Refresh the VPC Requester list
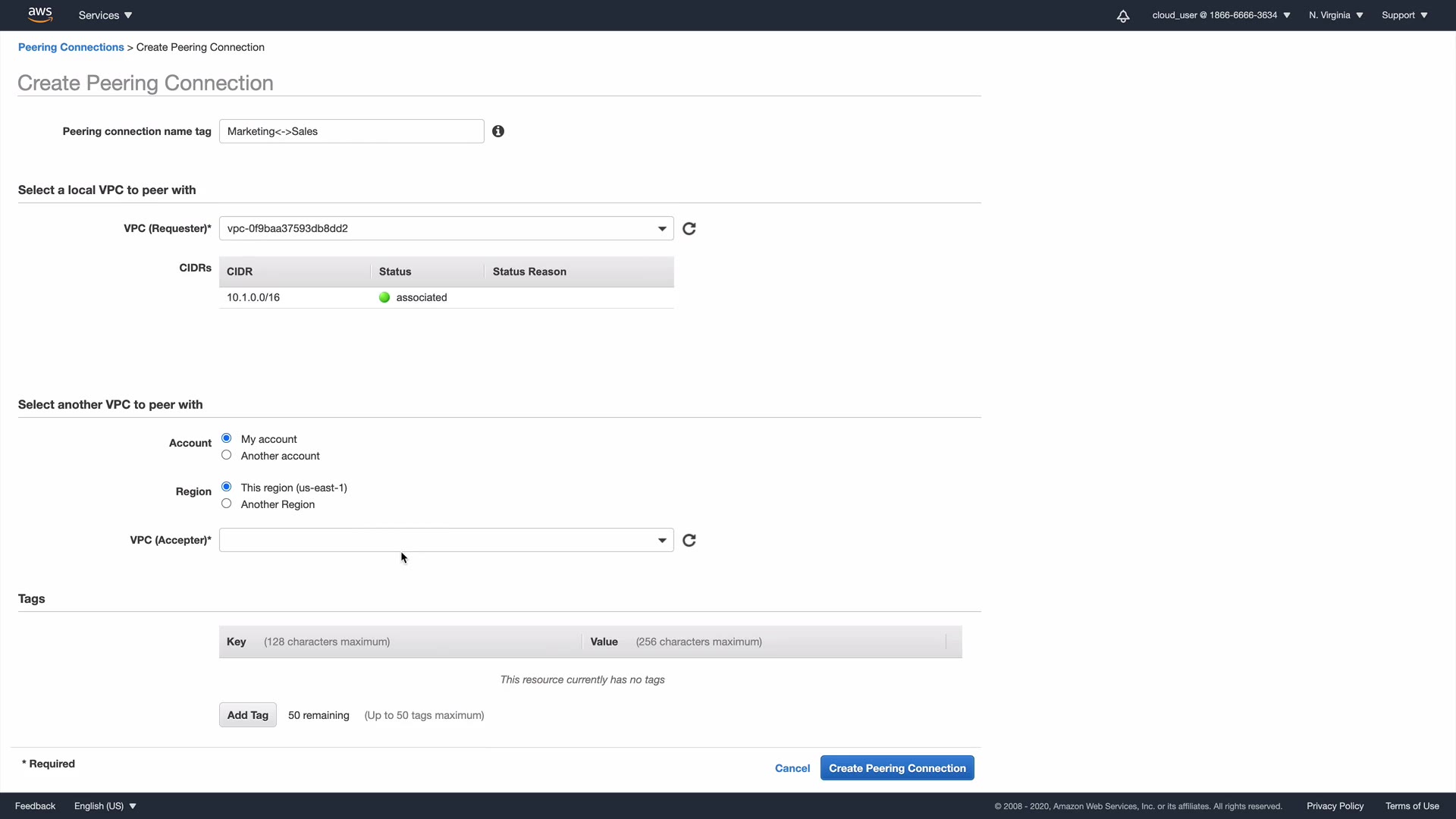Viewport: 1456px width, 819px height. [x=689, y=228]
